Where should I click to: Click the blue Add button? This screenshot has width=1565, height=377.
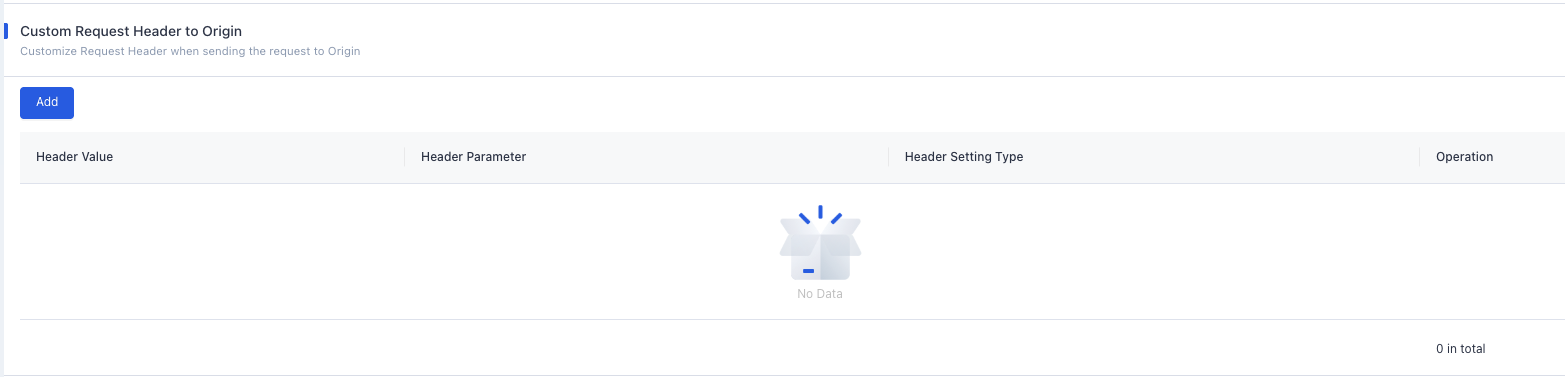[47, 103]
